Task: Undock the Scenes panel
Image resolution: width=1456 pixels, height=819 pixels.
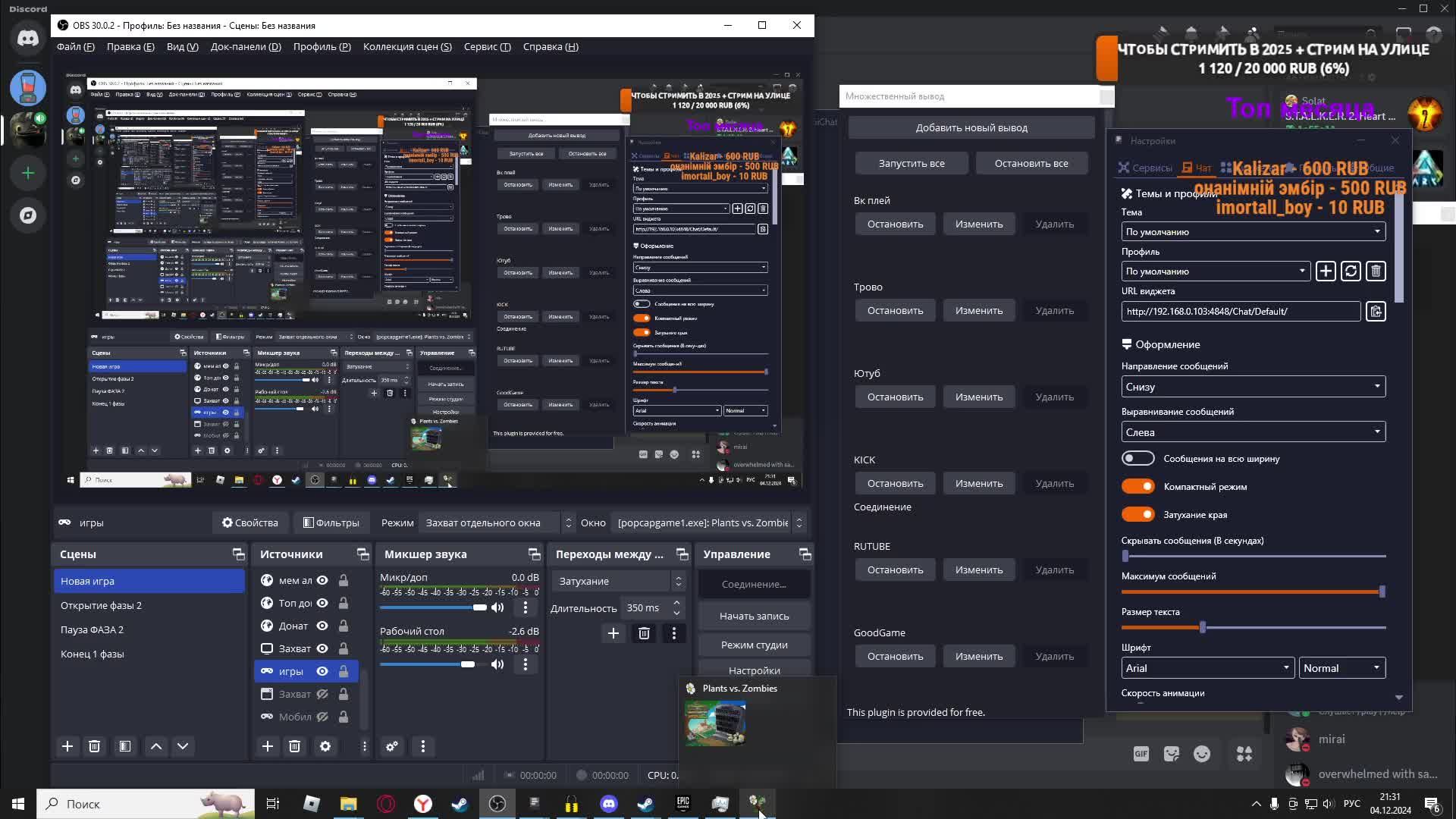Action: [x=239, y=554]
